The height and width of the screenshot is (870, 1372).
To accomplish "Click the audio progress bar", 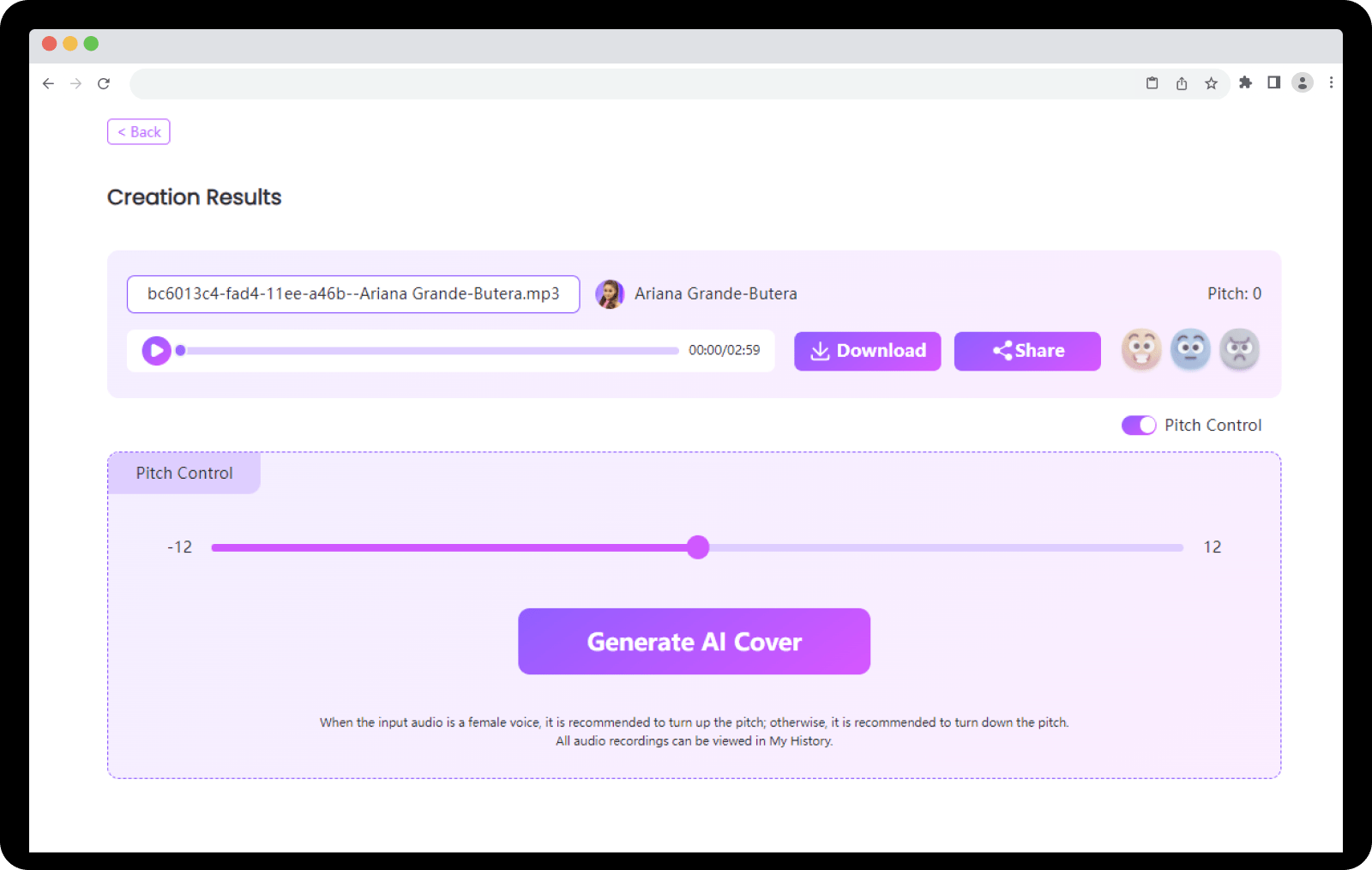I will (x=429, y=350).
